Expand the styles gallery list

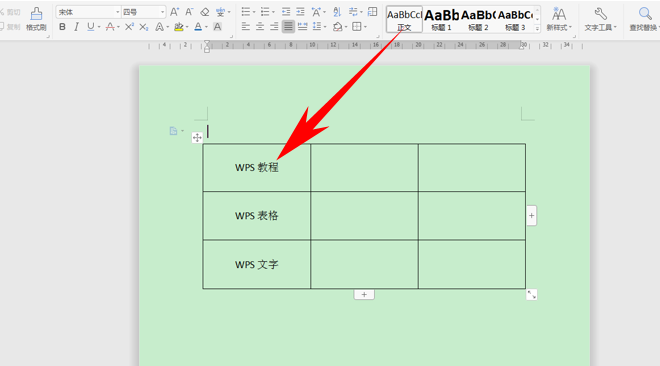pos(537,28)
